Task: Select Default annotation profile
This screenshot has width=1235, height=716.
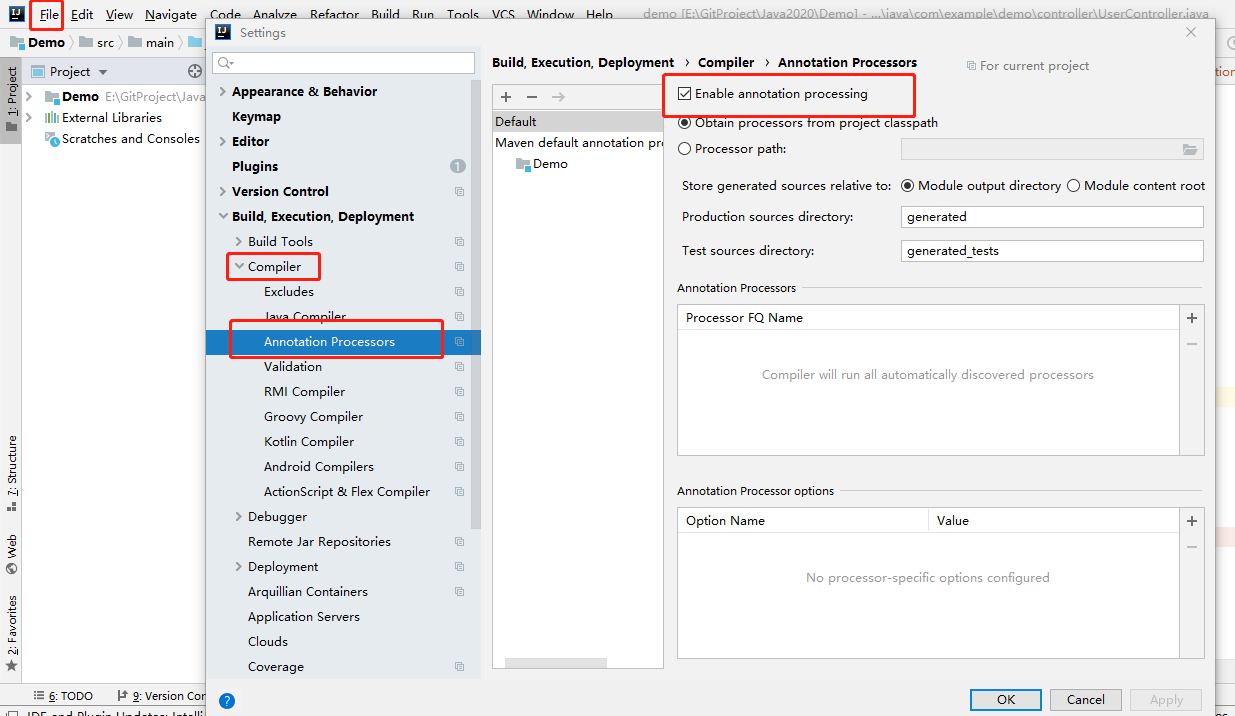Action: (x=578, y=122)
